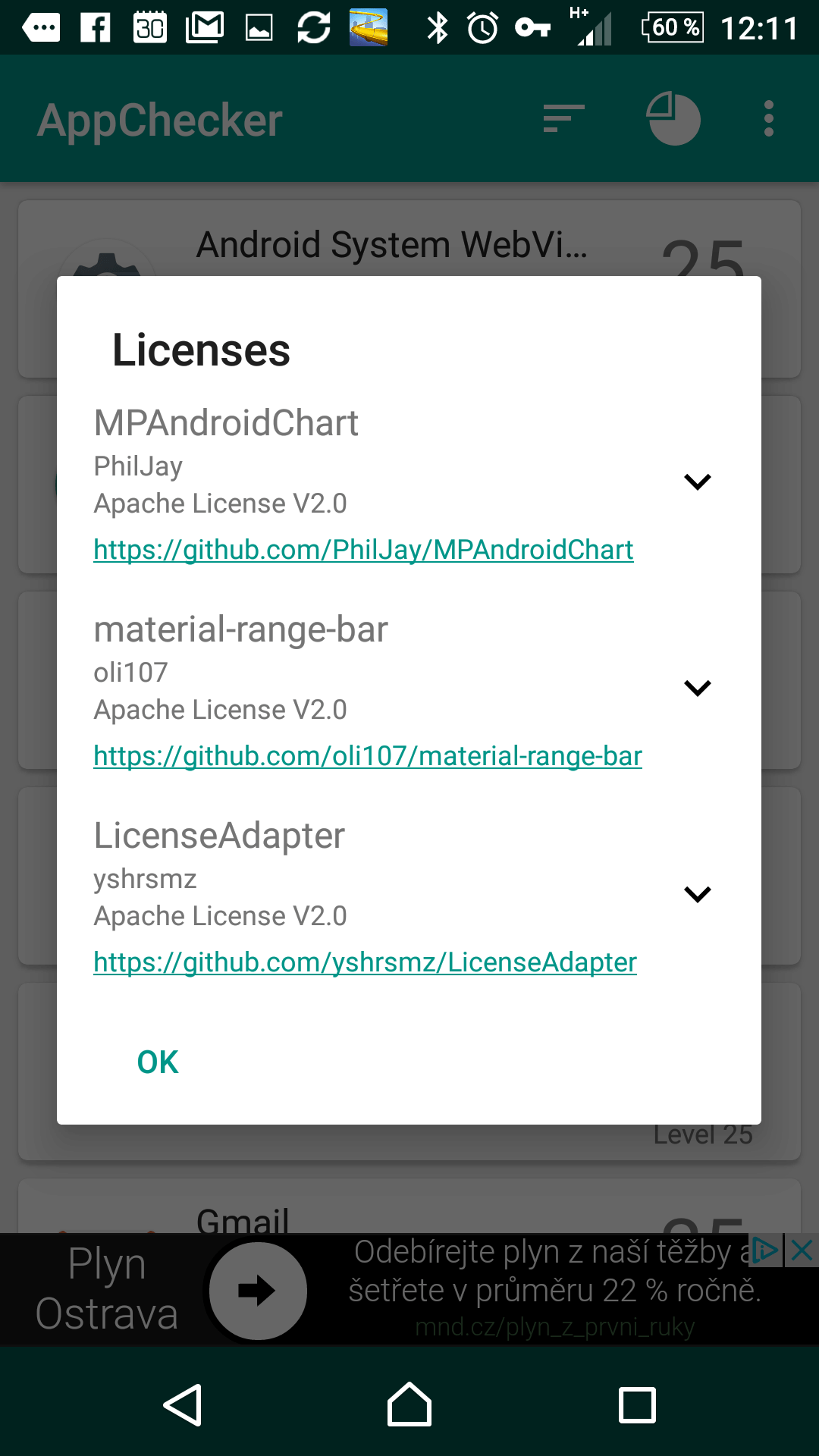Tap Apache License V2.0 under PhilJay
Screen dimensions: 819x1456
pos(220,504)
